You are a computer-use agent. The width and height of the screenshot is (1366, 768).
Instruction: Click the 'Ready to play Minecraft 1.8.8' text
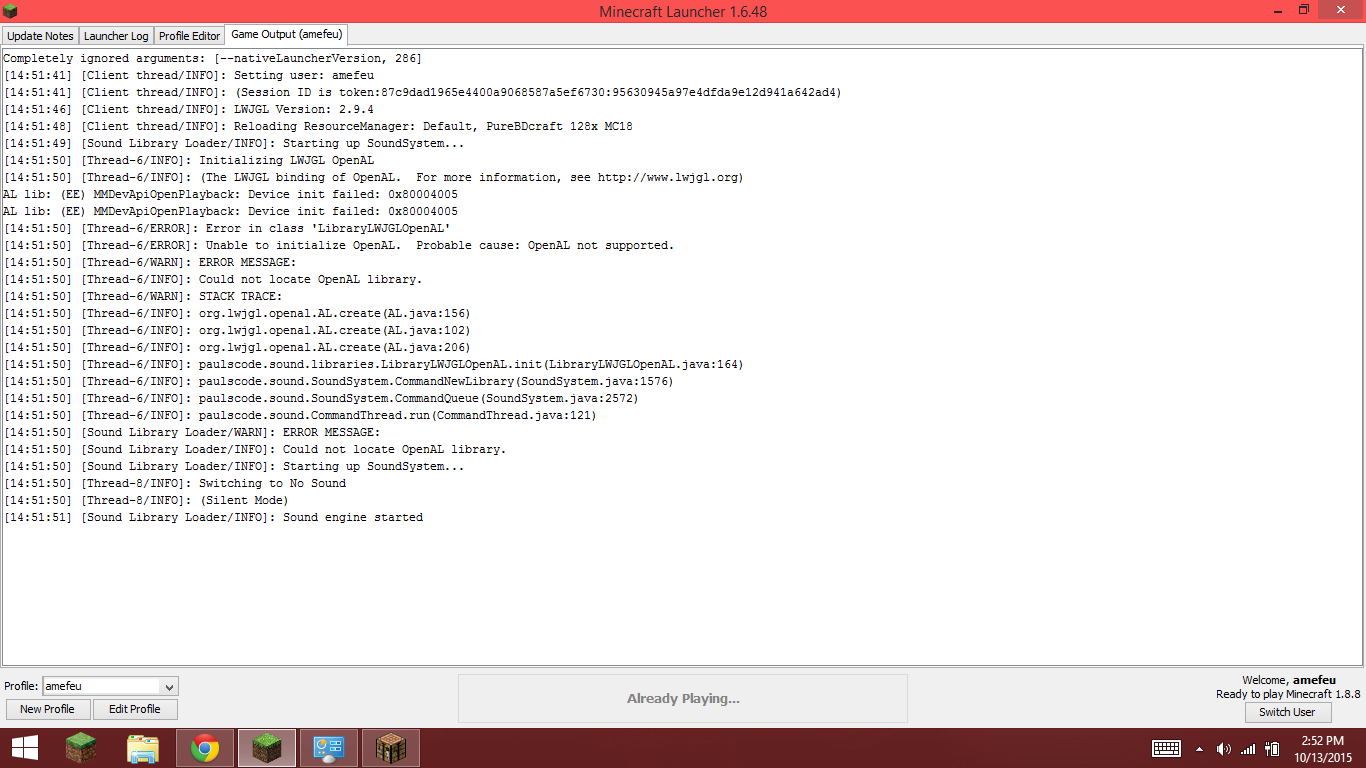pos(1288,694)
